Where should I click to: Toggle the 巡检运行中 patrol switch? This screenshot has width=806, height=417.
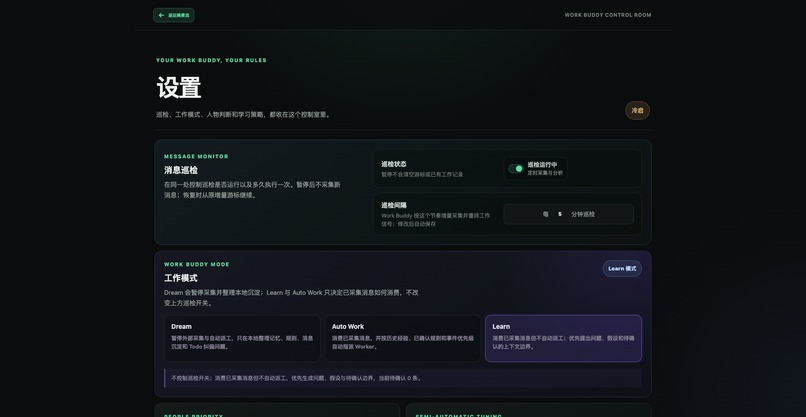coord(516,169)
